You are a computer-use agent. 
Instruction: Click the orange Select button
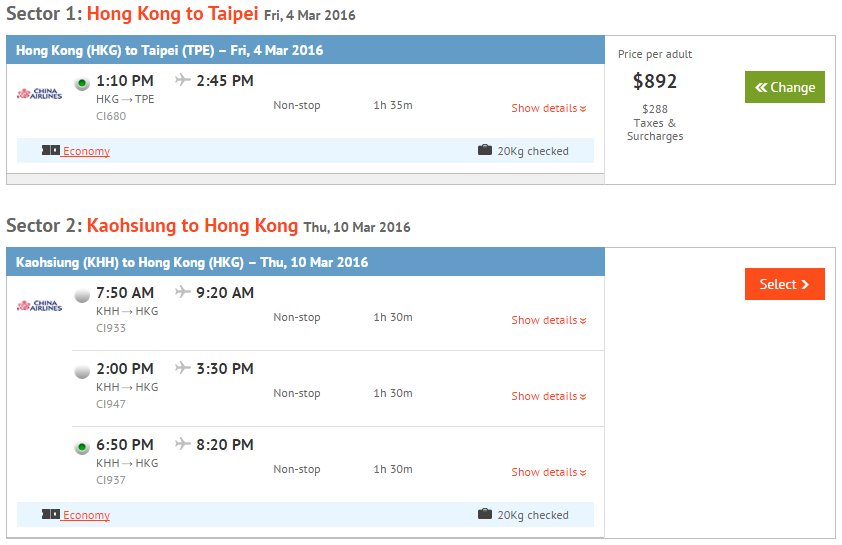coord(785,284)
